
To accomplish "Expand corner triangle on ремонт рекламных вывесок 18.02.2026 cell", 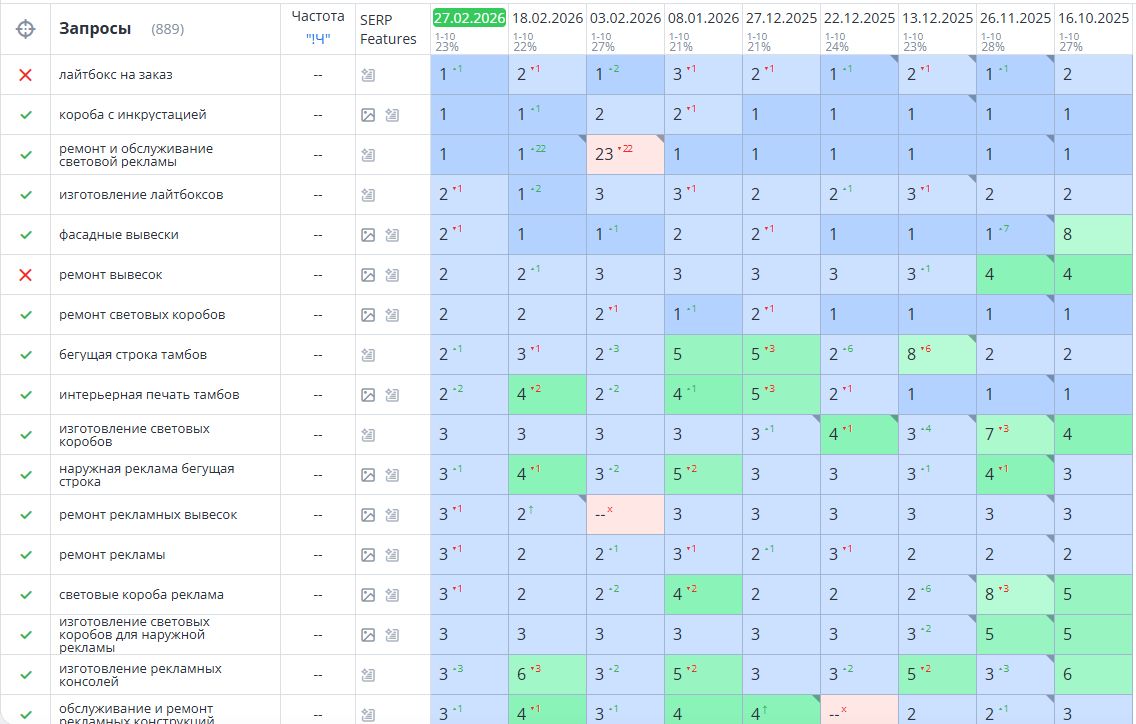I will coord(582,499).
